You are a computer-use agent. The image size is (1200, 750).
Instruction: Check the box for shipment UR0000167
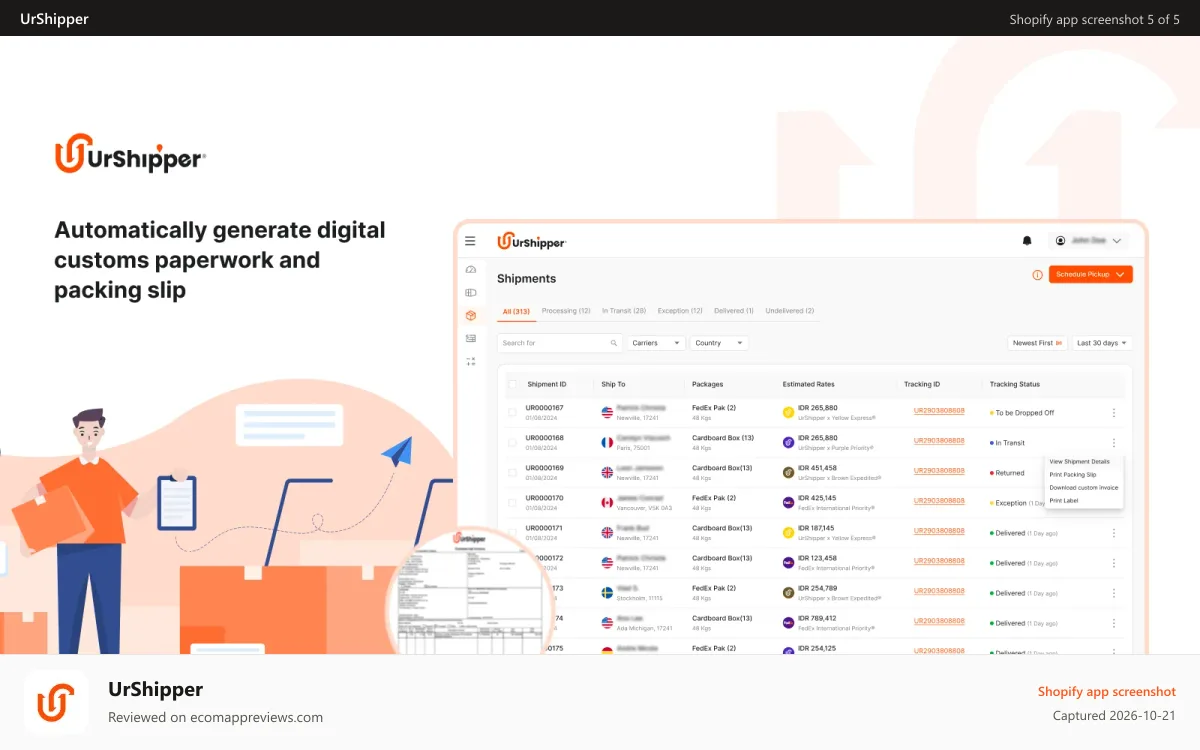click(513, 412)
